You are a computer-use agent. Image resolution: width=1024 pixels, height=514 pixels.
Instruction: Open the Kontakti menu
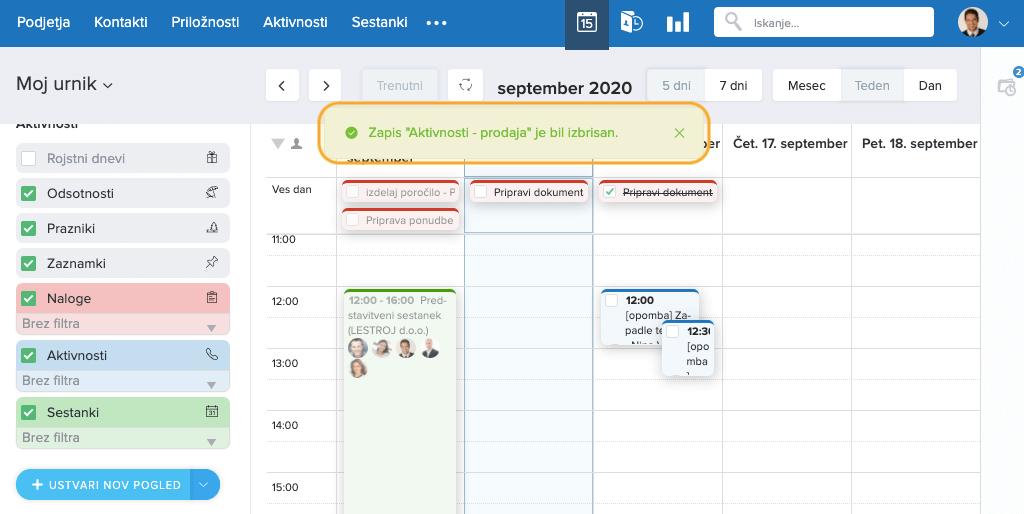coord(121,22)
